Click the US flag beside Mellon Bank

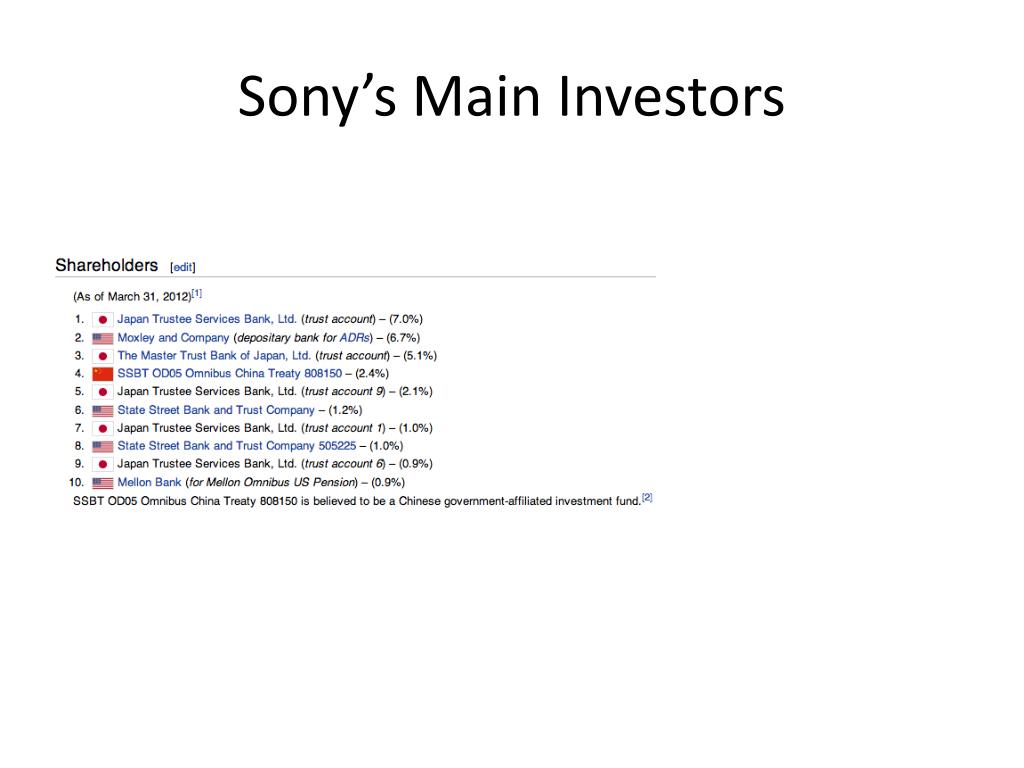point(103,483)
